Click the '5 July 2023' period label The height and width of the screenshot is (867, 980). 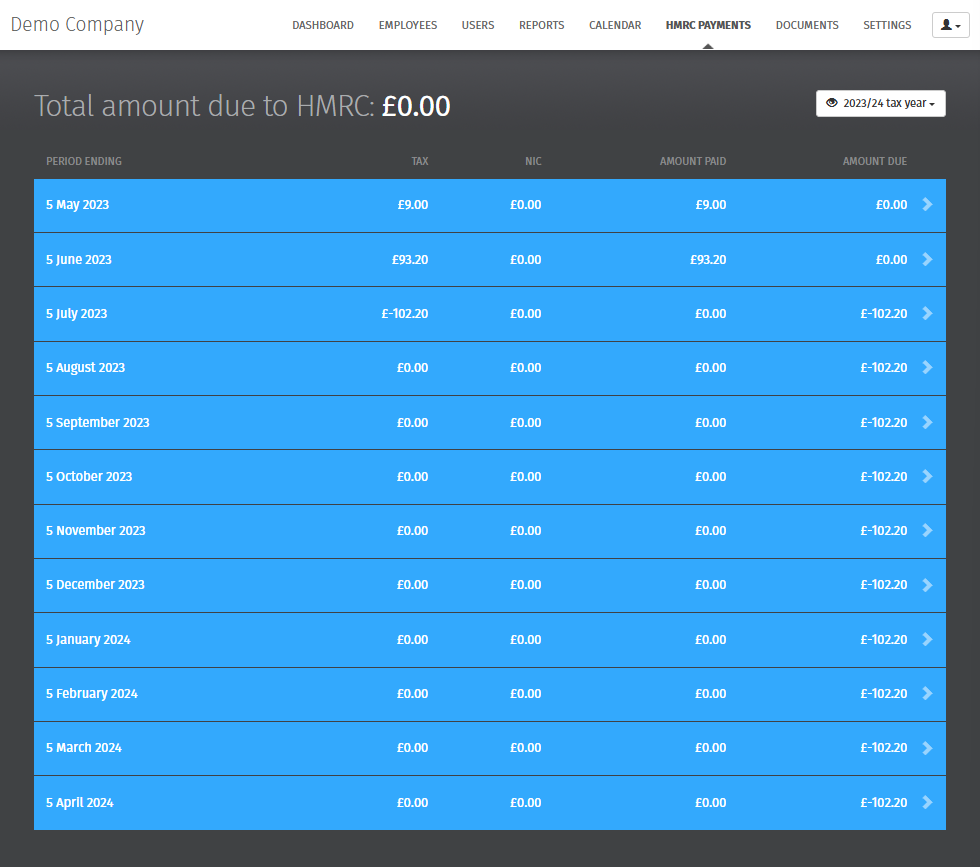point(76,314)
